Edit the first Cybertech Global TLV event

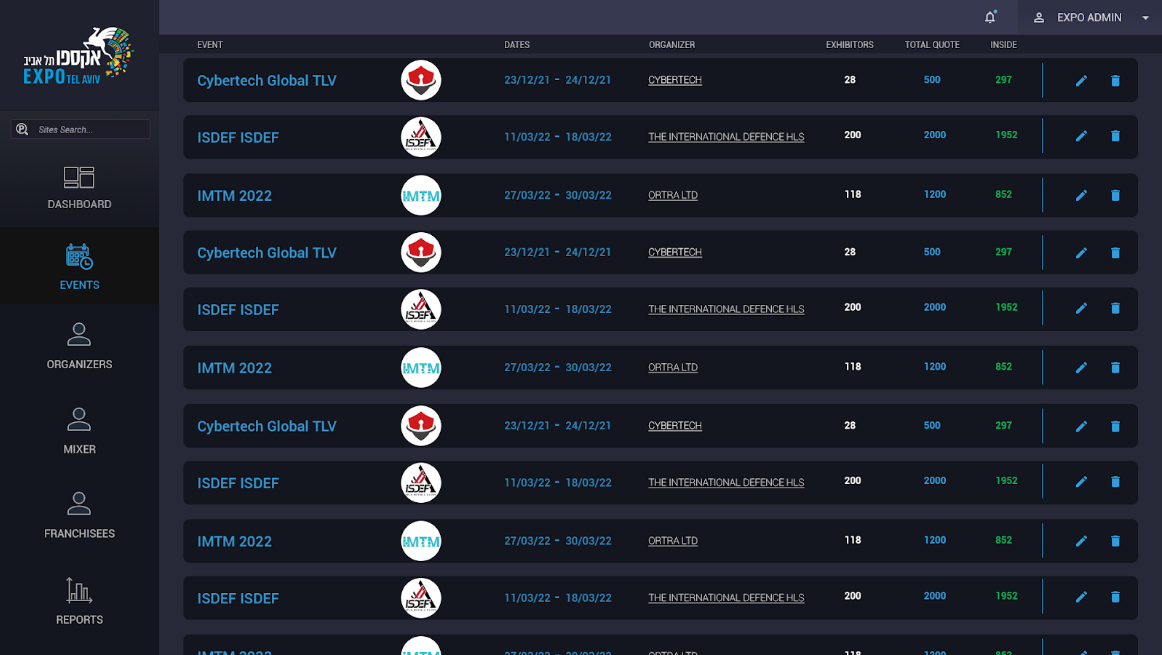coord(1081,81)
